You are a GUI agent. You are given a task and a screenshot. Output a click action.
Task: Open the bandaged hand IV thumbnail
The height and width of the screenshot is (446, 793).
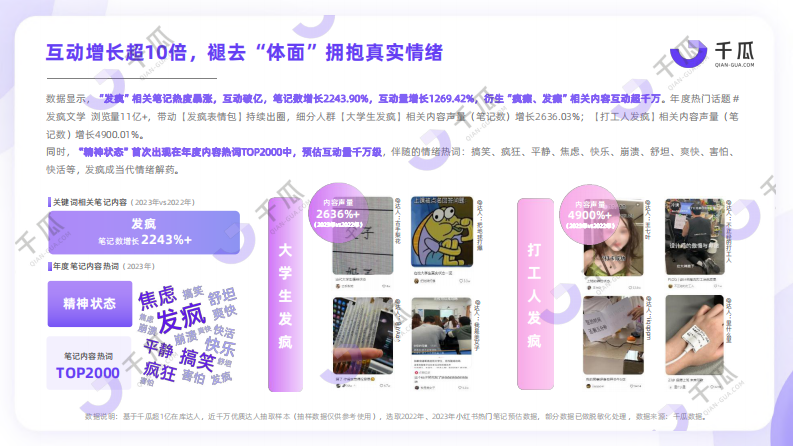(694, 335)
